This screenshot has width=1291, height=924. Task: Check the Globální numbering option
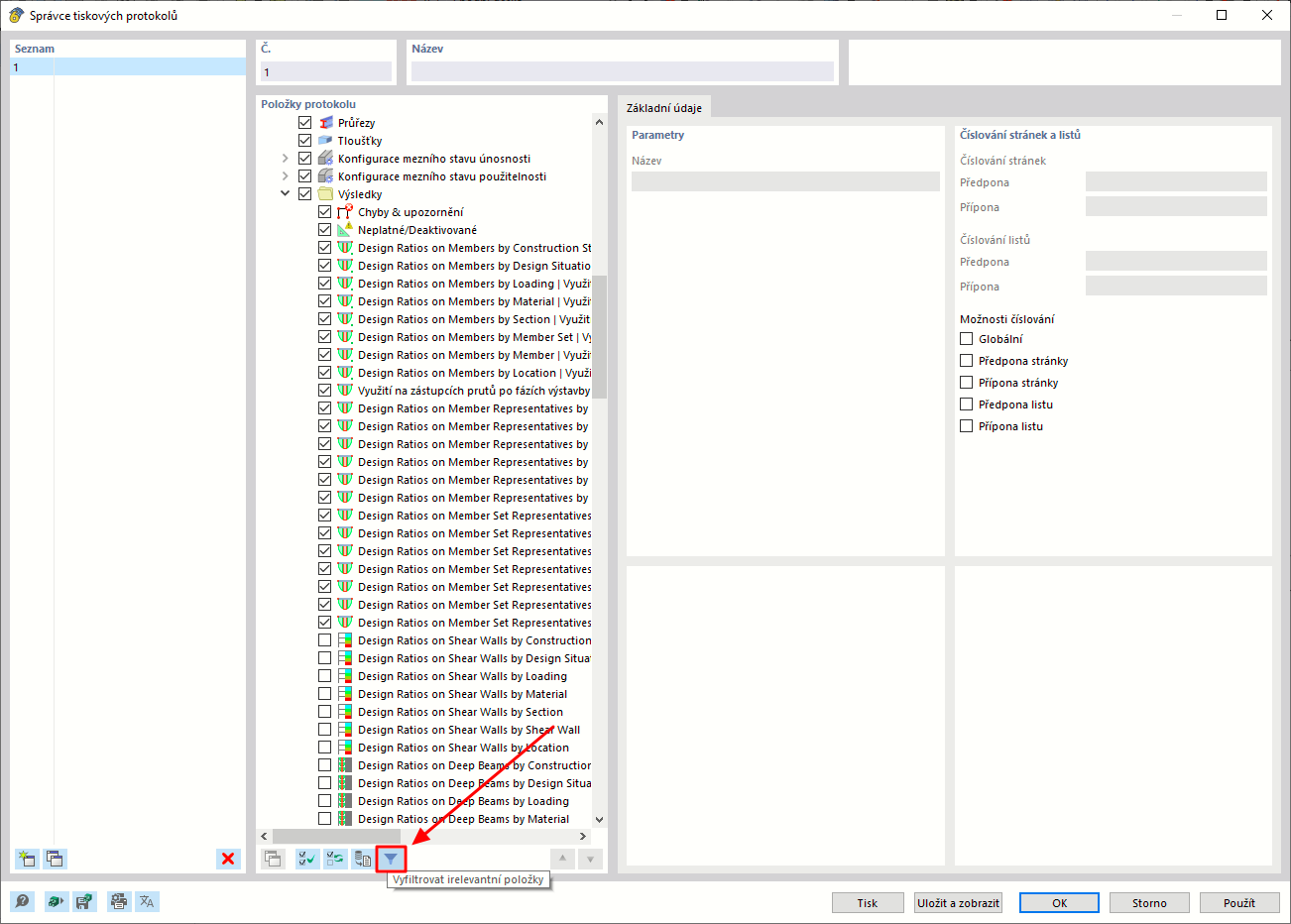pyautogui.click(x=966, y=338)
